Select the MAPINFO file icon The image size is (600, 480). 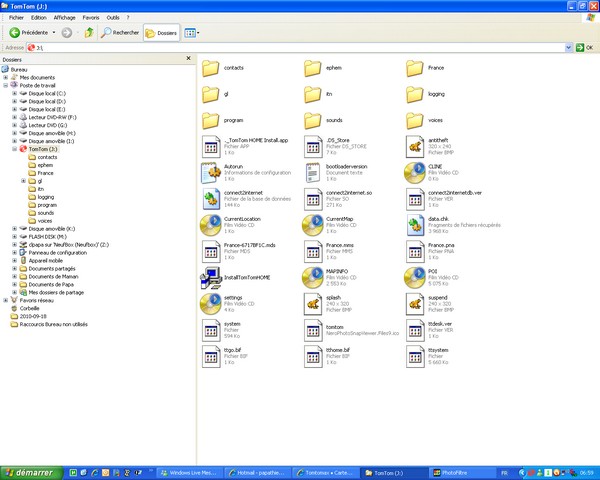(313, 278)
